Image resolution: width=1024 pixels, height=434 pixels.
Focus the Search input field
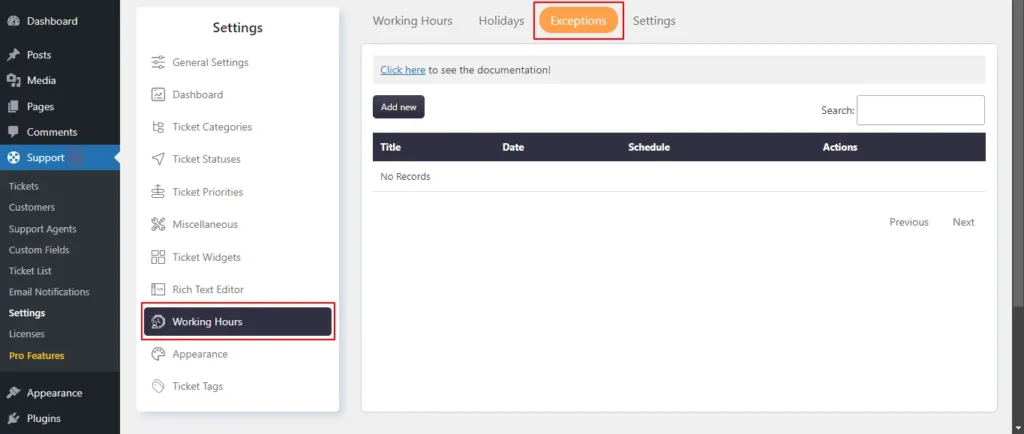(920, 110)
